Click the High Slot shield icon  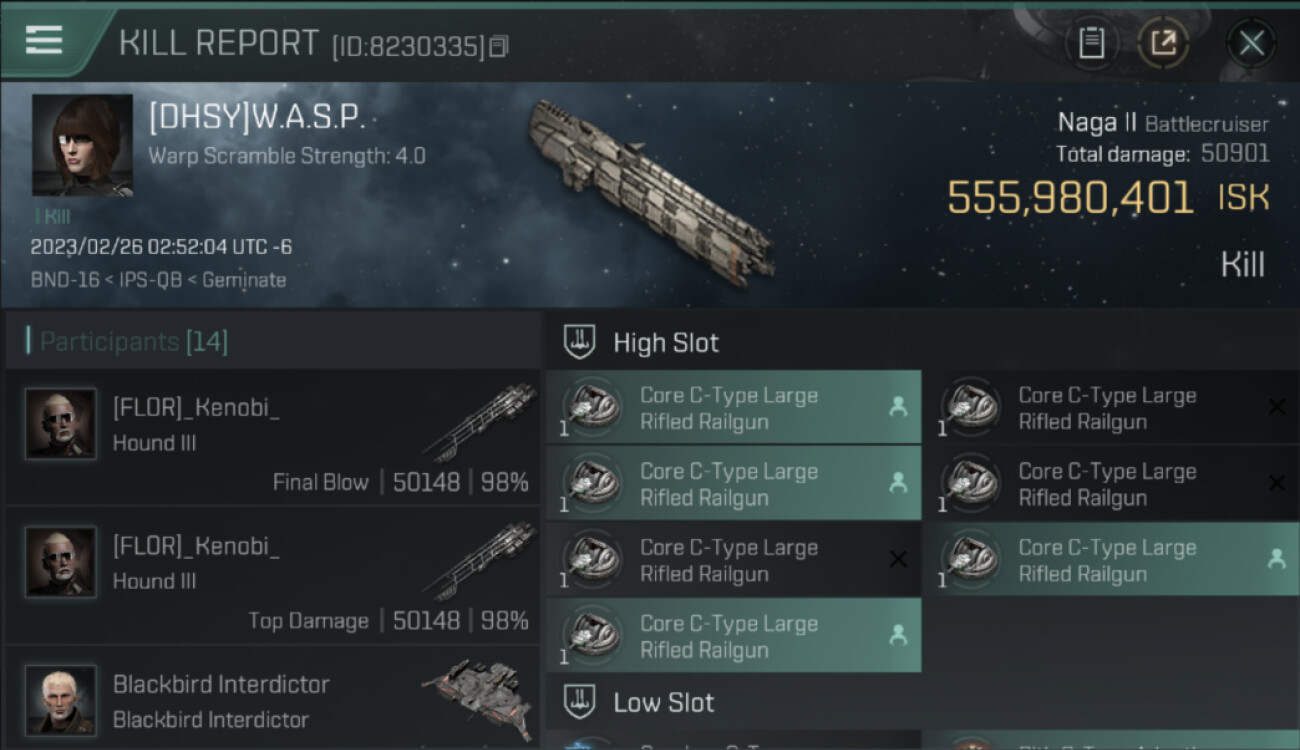pos(580,342)
